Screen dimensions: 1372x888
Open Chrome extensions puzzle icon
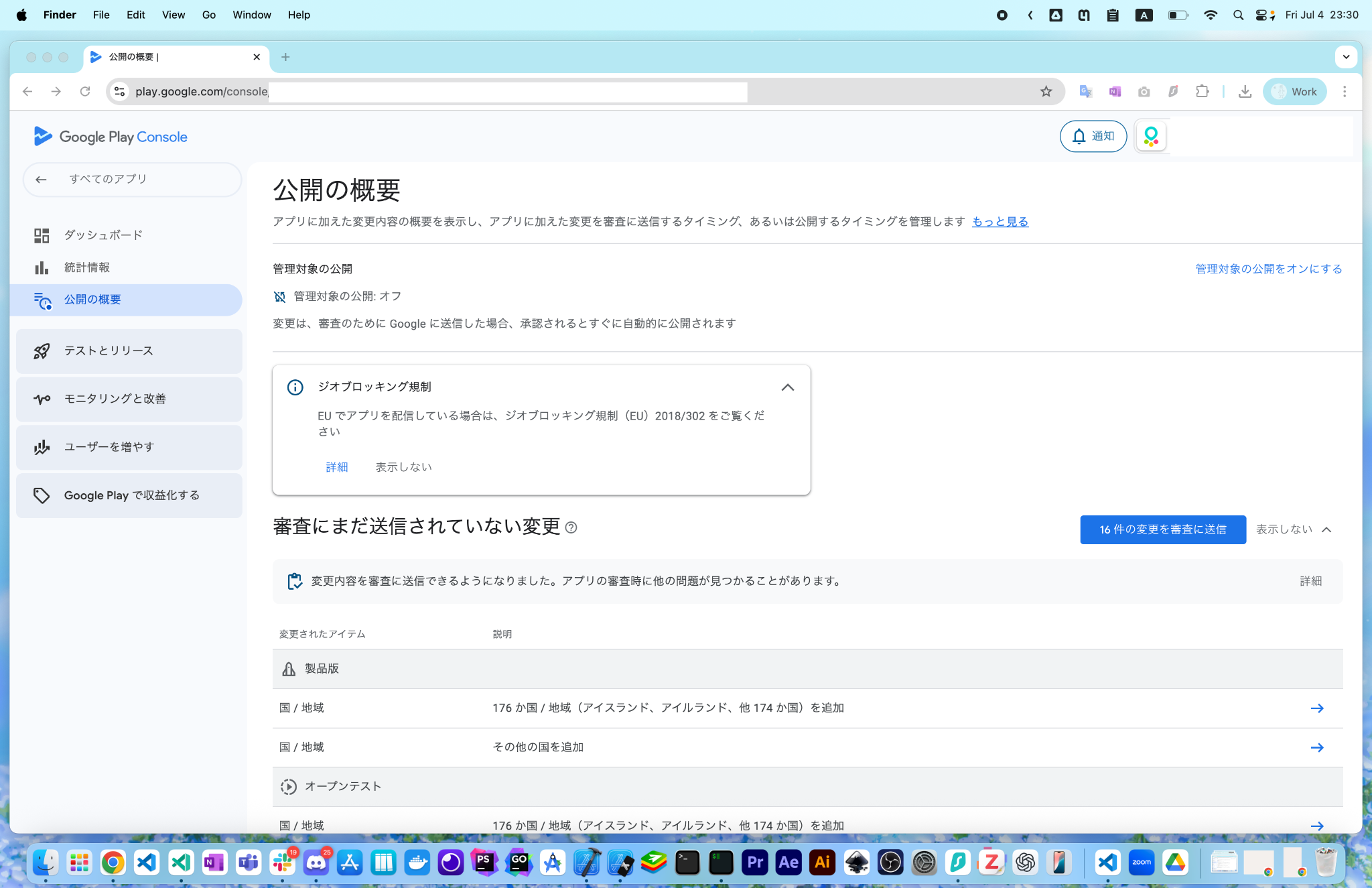(1202, 92)
